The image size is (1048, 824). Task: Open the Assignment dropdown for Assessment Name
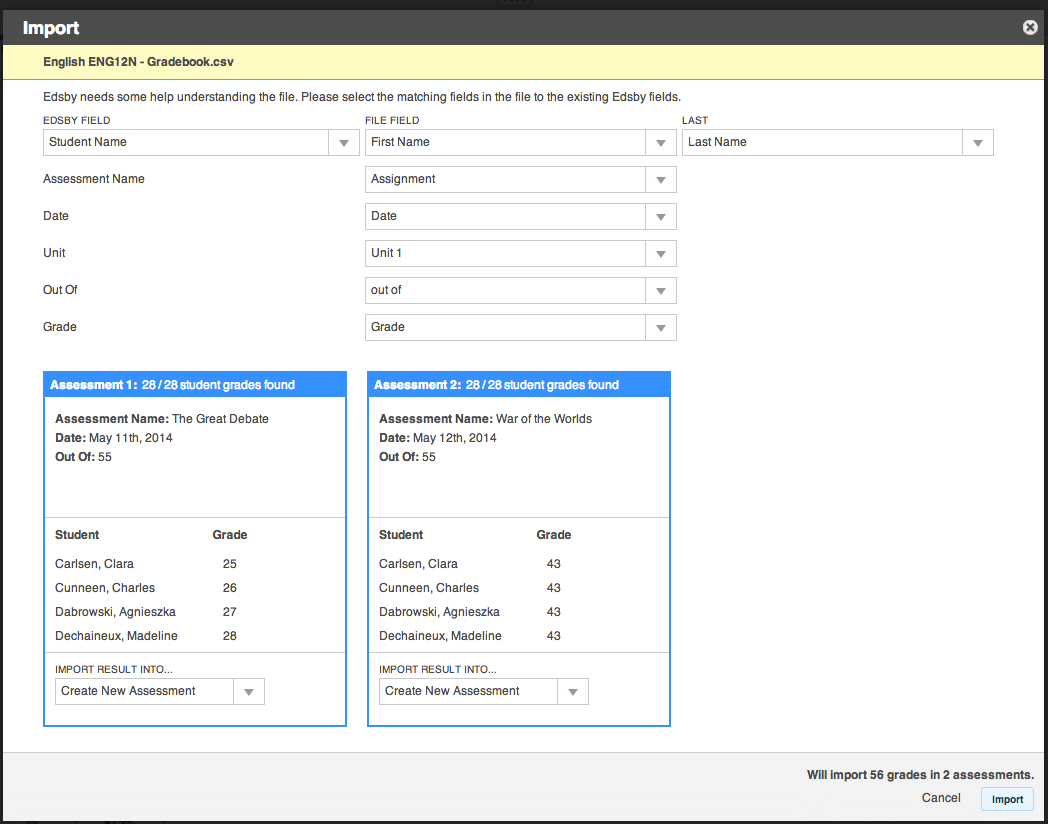click(660, 179)
